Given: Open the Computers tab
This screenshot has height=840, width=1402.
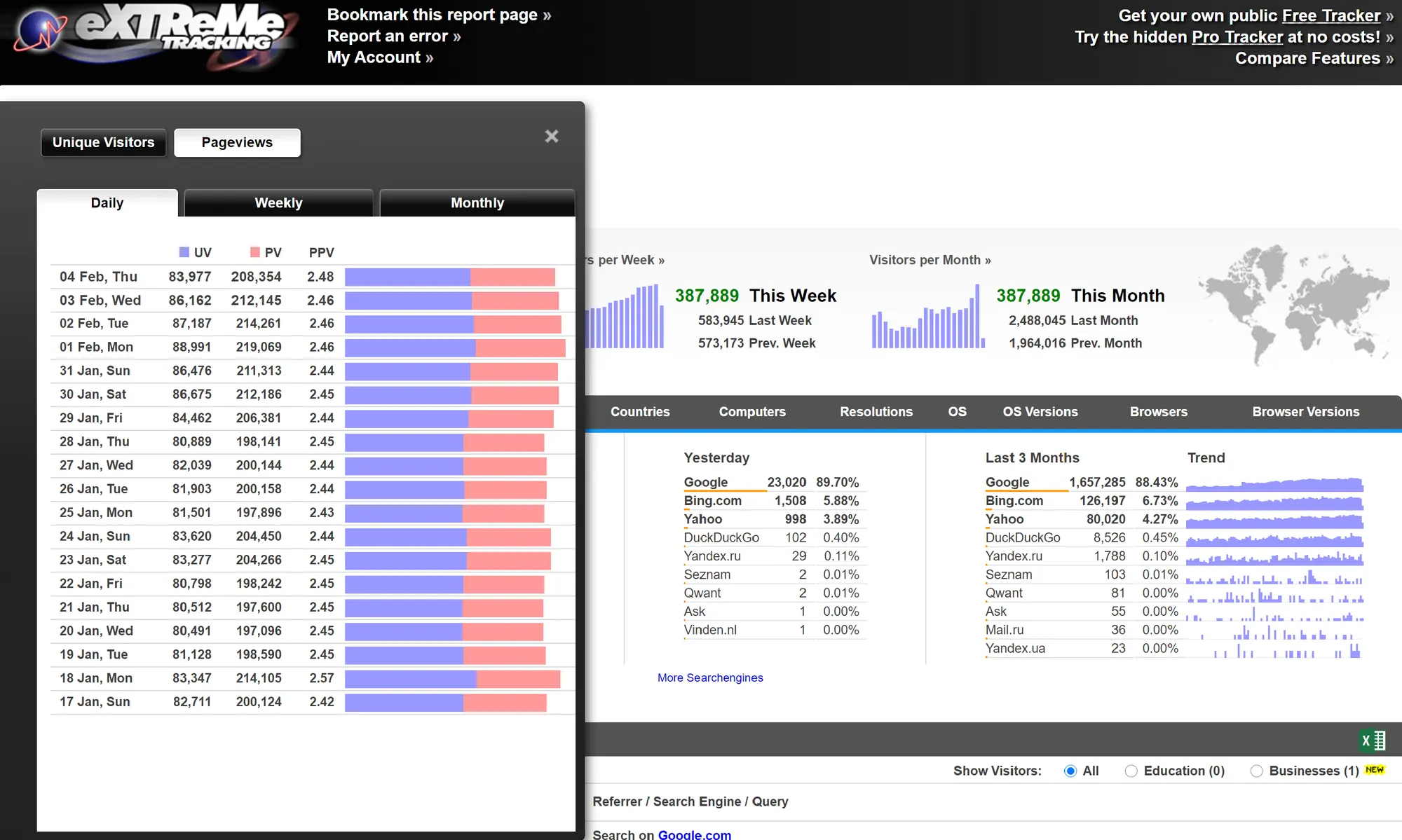Looking at the screenshot, I should 752,412.
